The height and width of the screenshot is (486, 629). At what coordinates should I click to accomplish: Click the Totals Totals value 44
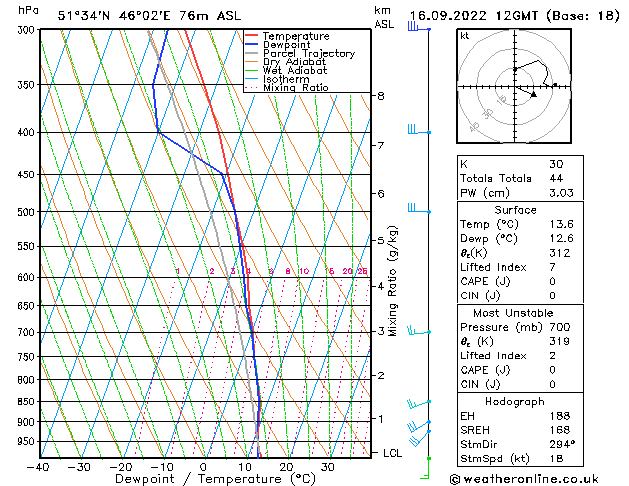tap(556, 178)
